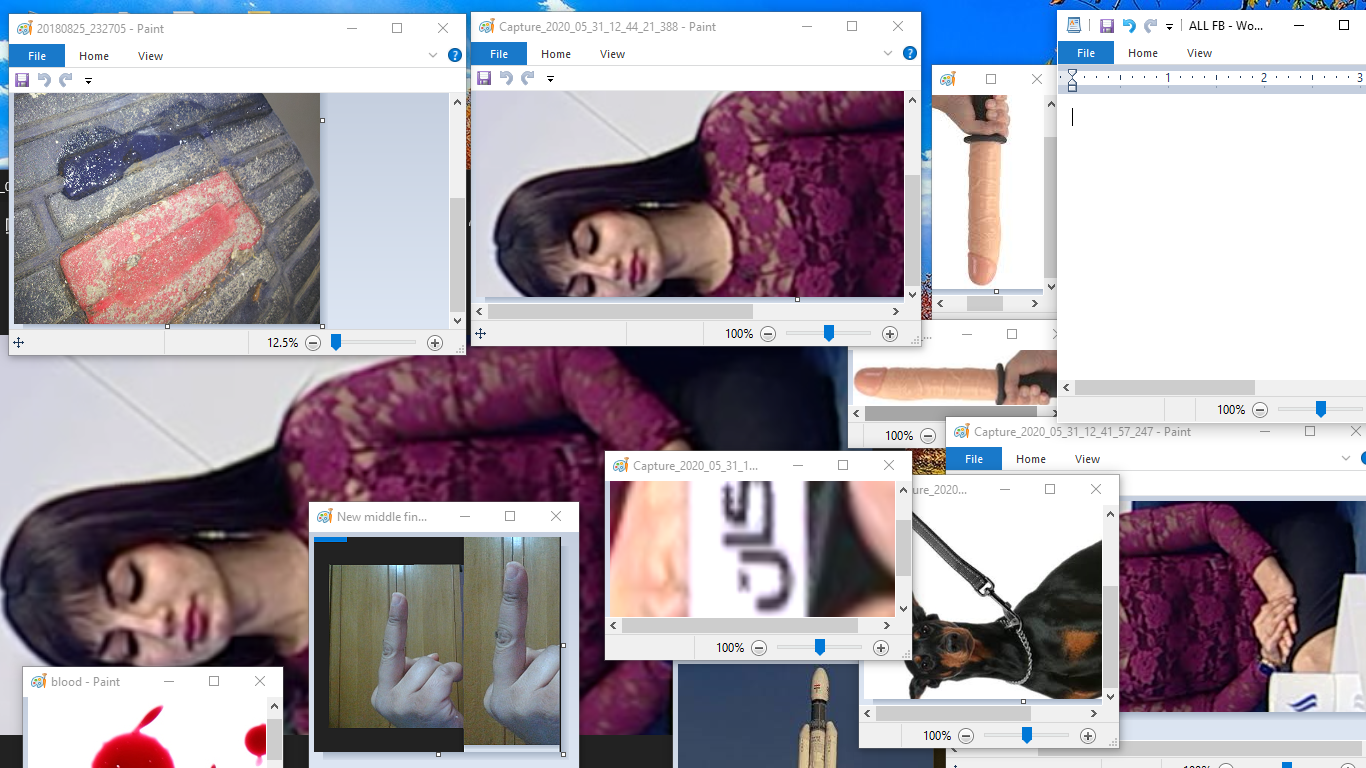Screen dimensions: 1366x768
Task: Click horizontal scrollbar in Capture_2020_05_31_12_44_21_388 window
Action: [620, 312]
